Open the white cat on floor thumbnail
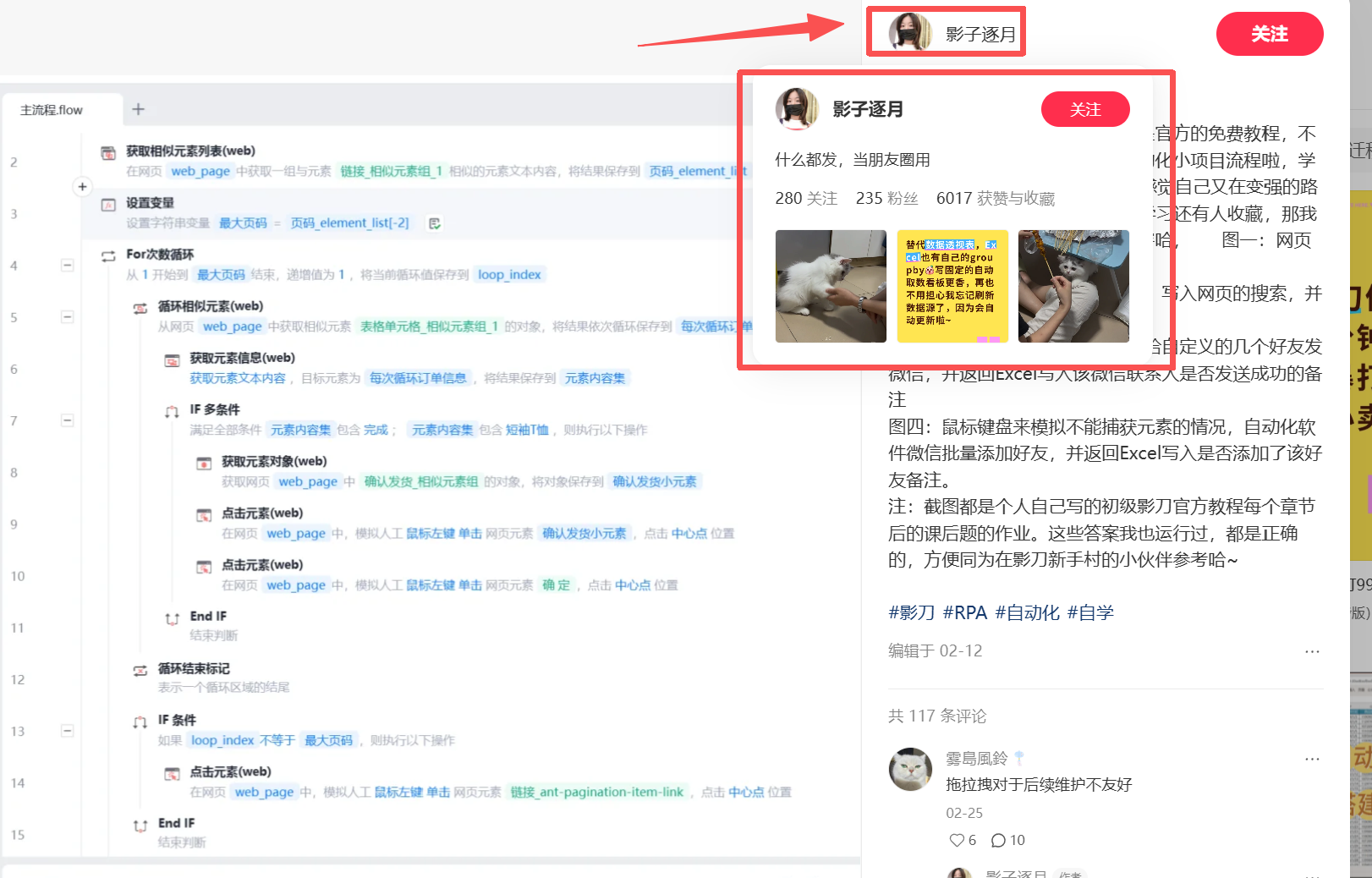Screen dimensions: 1372x878 (831, 286)
